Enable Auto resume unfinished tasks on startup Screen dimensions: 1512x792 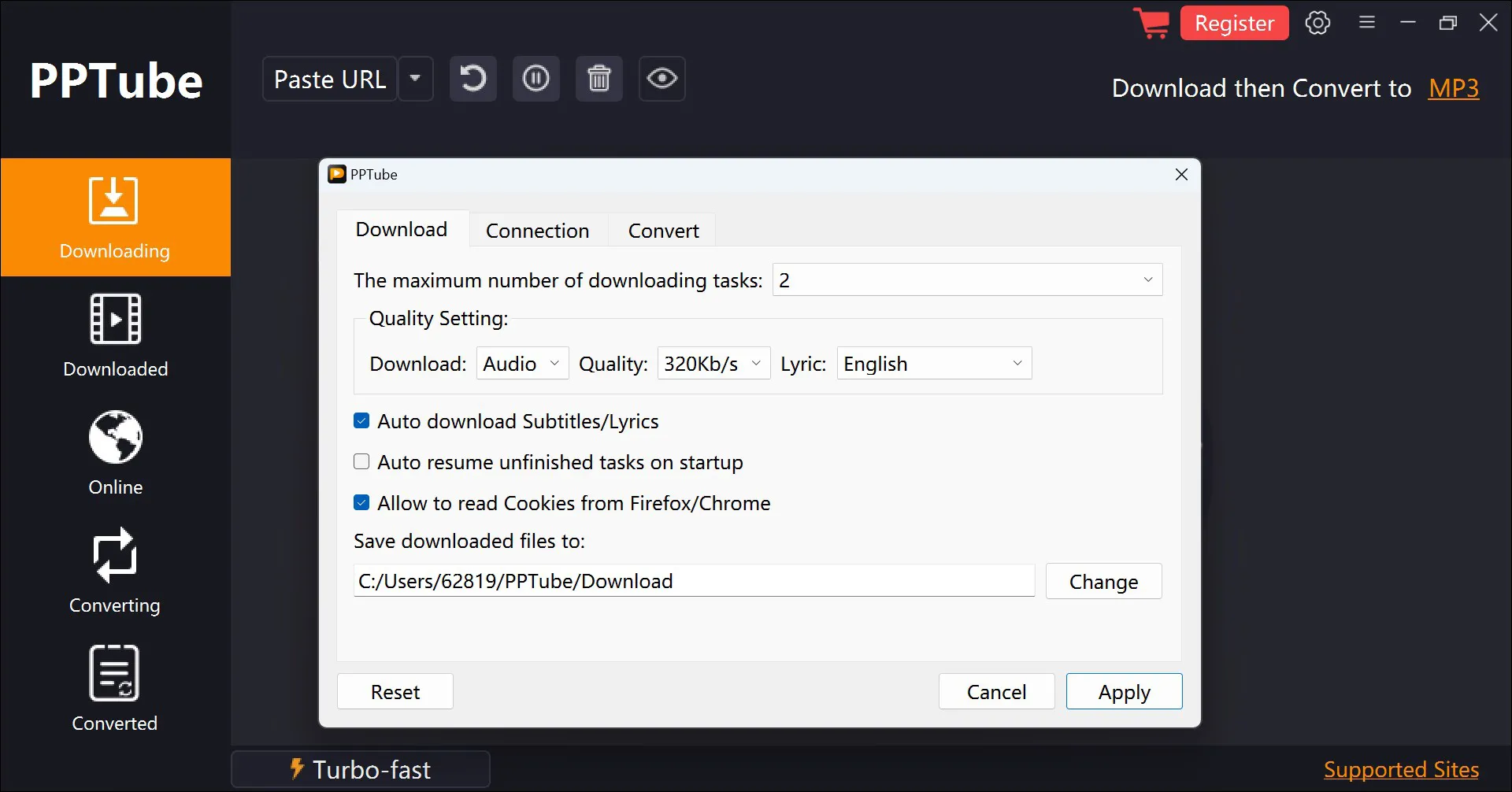click(x=361, y=462)
